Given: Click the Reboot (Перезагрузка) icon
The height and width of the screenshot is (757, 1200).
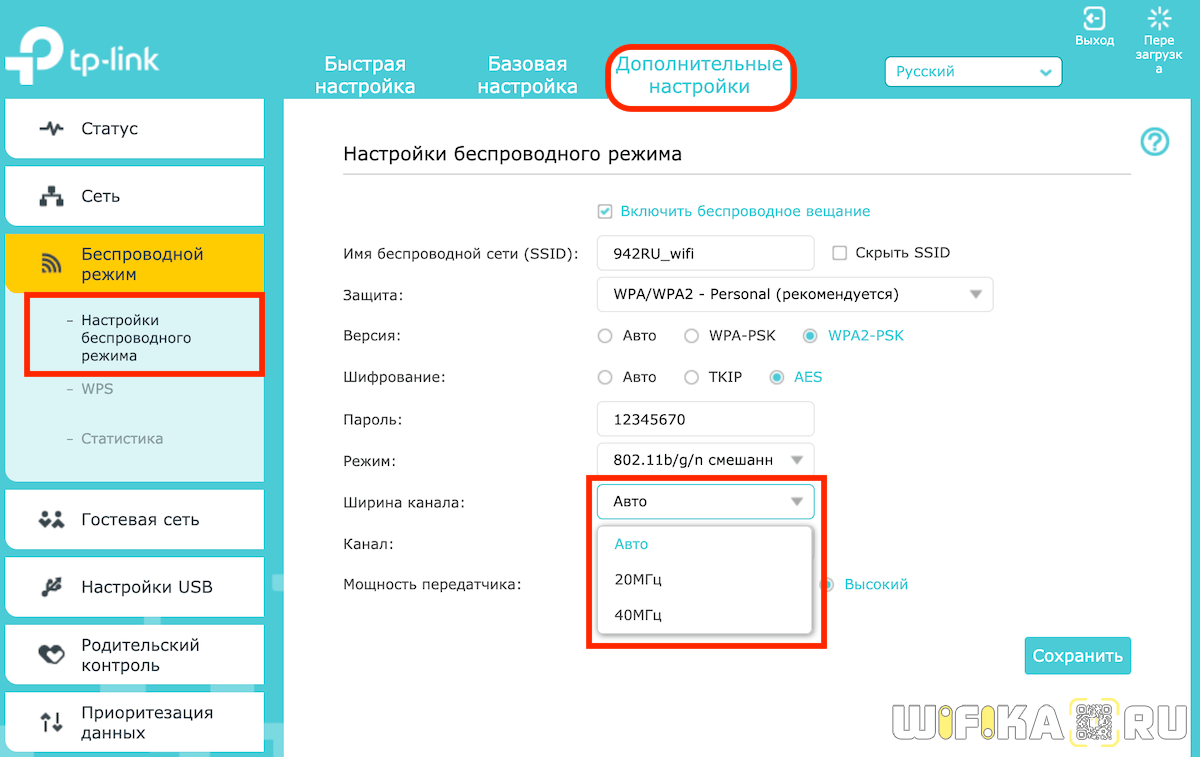Looking at the screenshot, I should pyautogui.click(x=1159, y=19).
